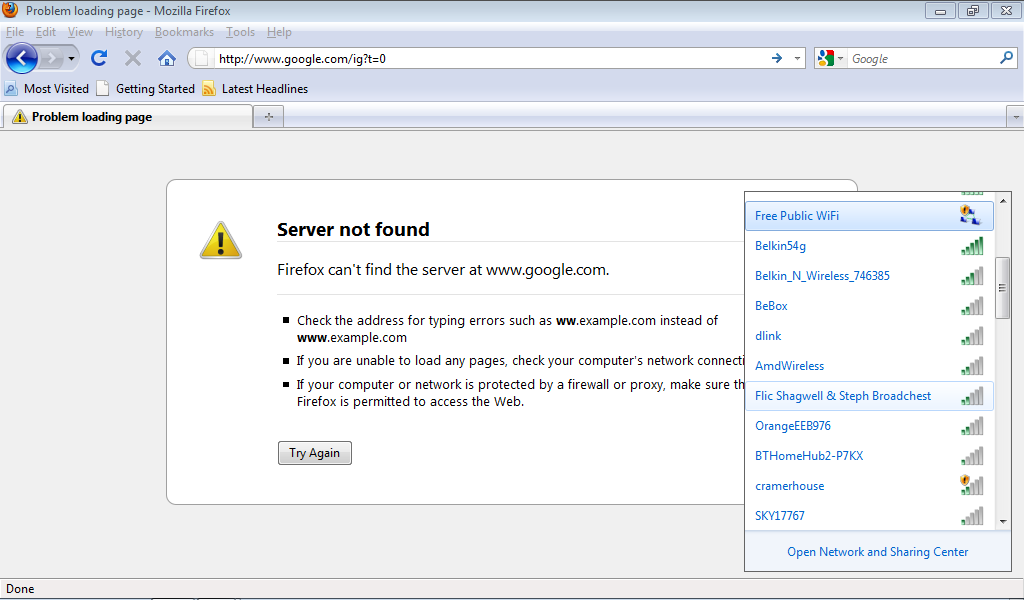
Task: Click signal bars next to AmdWireless
Action: point(972,366)
